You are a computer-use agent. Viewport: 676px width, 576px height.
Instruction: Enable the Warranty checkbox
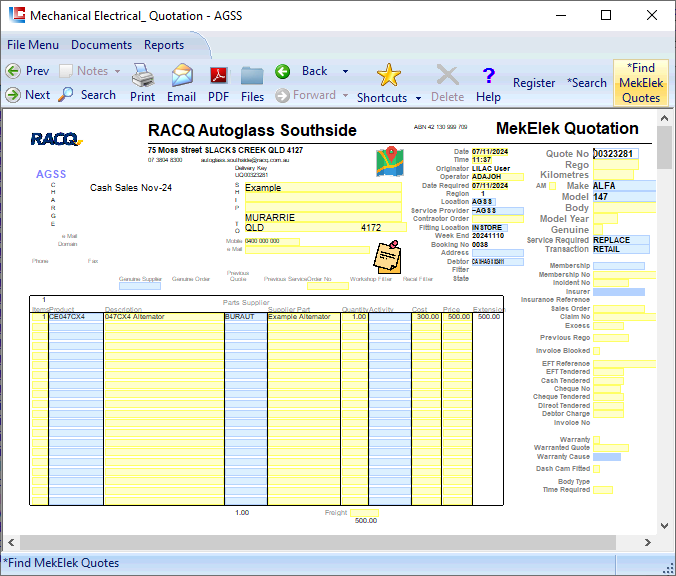pos(596,439)
